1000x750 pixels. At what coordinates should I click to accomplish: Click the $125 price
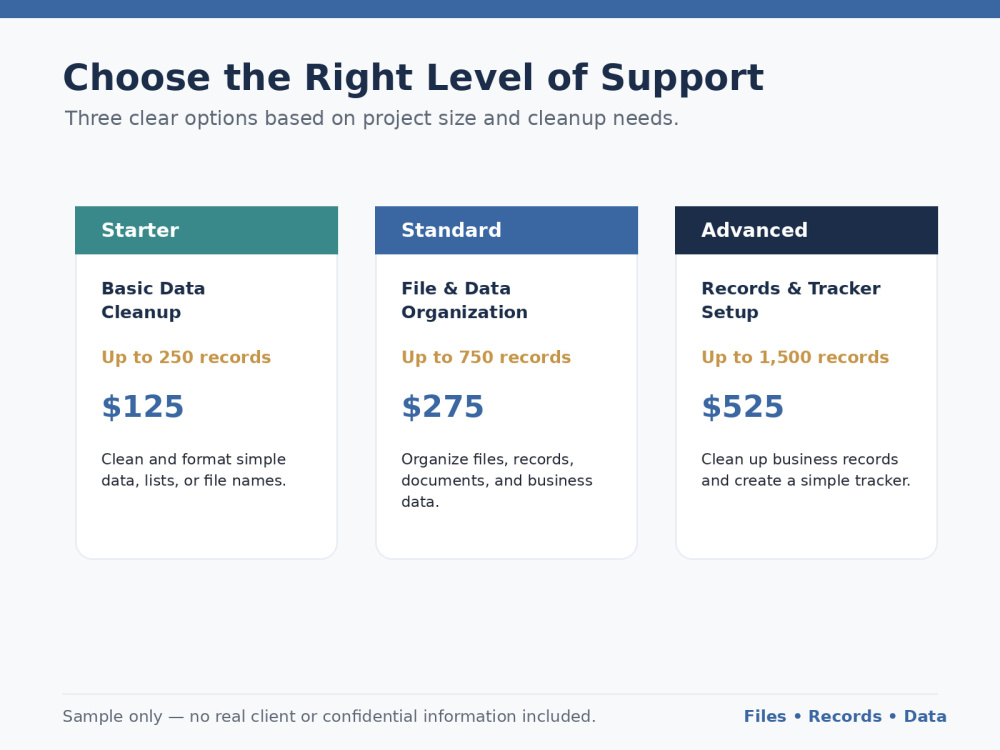click(143, 407)
